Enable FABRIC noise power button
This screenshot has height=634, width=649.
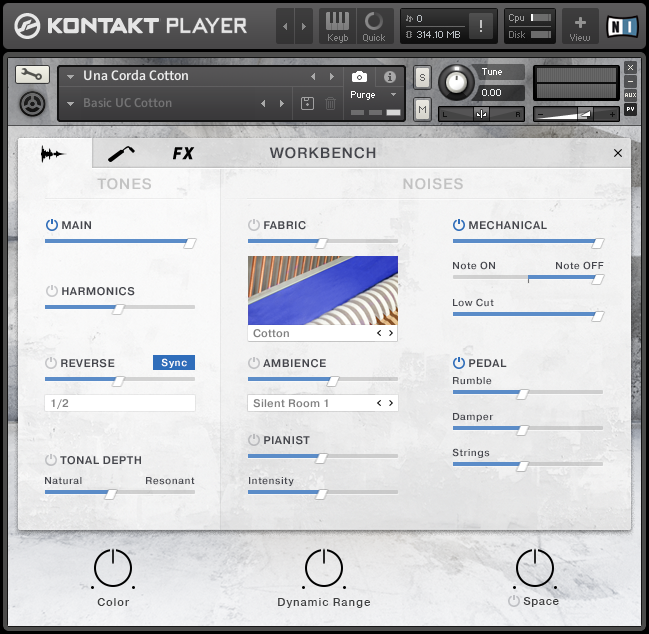click(x=254, y=225)
